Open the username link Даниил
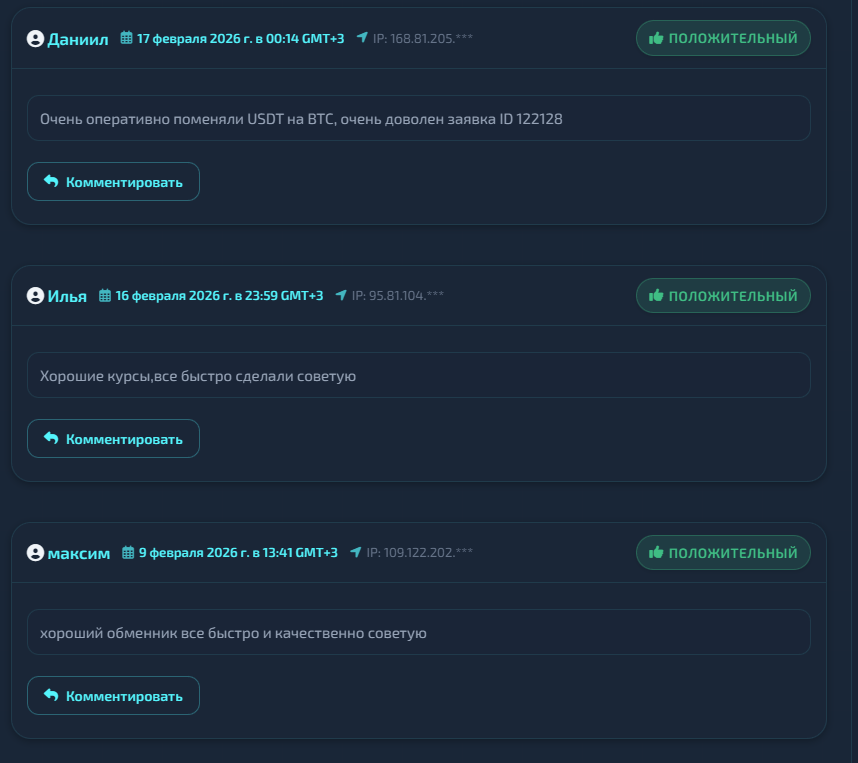Screen dimensions: 858x763 [x=78, y=39]
